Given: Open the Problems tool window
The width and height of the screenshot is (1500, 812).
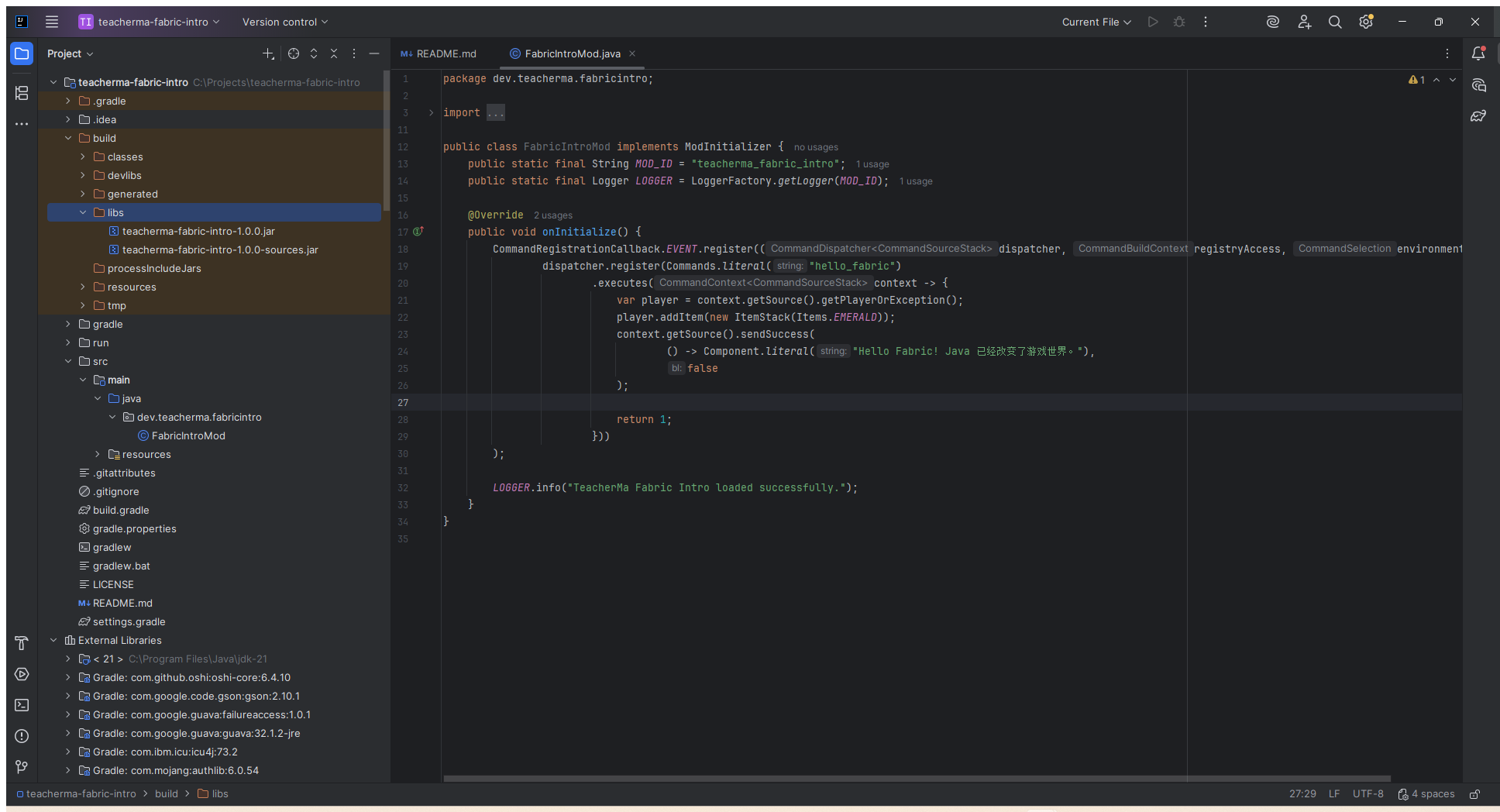Looking at the screenshot, I should click(22, 736).
